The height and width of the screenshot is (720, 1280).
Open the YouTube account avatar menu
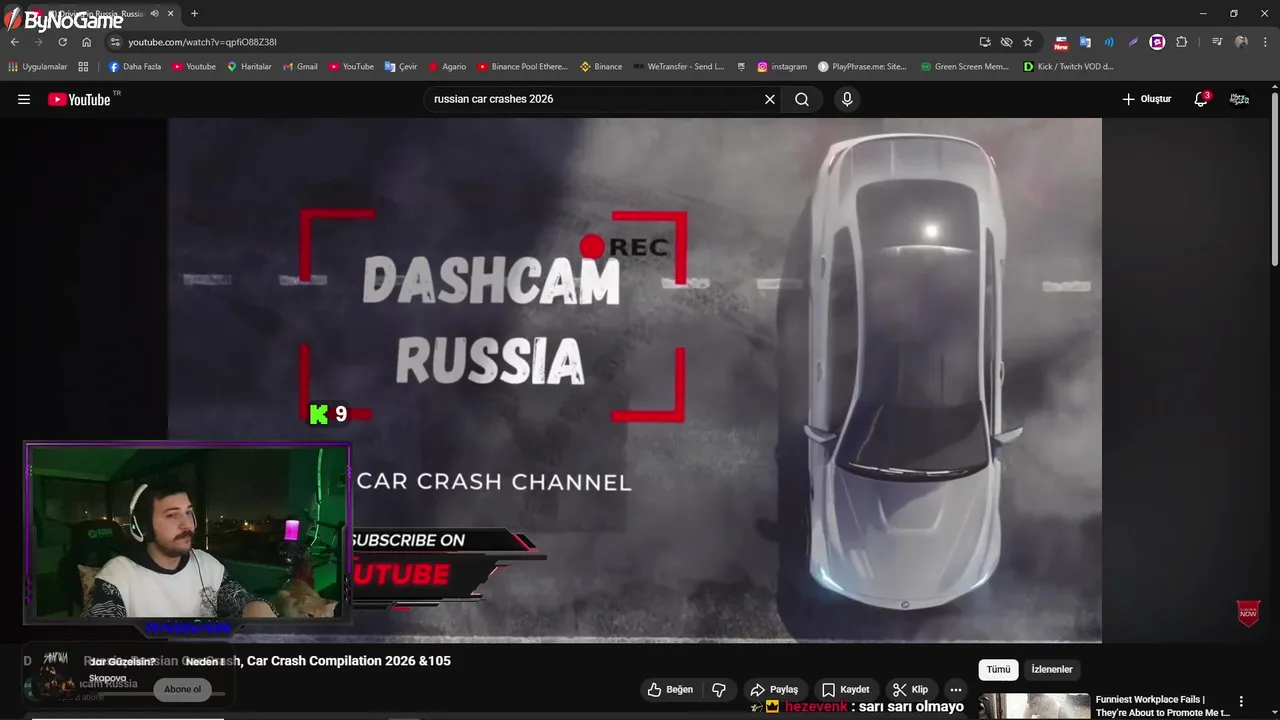click(1239, 99)
